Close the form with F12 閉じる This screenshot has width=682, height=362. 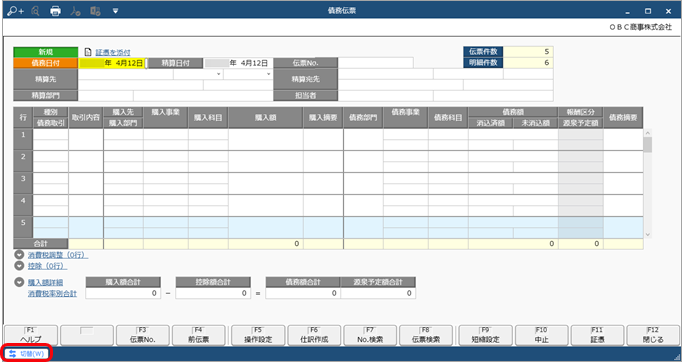click(x=653, y=335)
